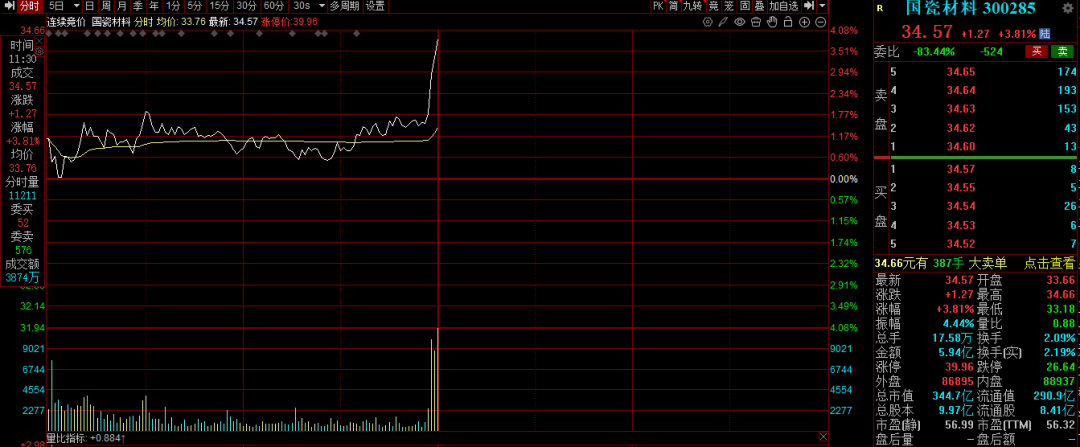Viewport: 1080px width, 447px height.
Task: Open the 点击查看 large order link
Action: 1049,262
